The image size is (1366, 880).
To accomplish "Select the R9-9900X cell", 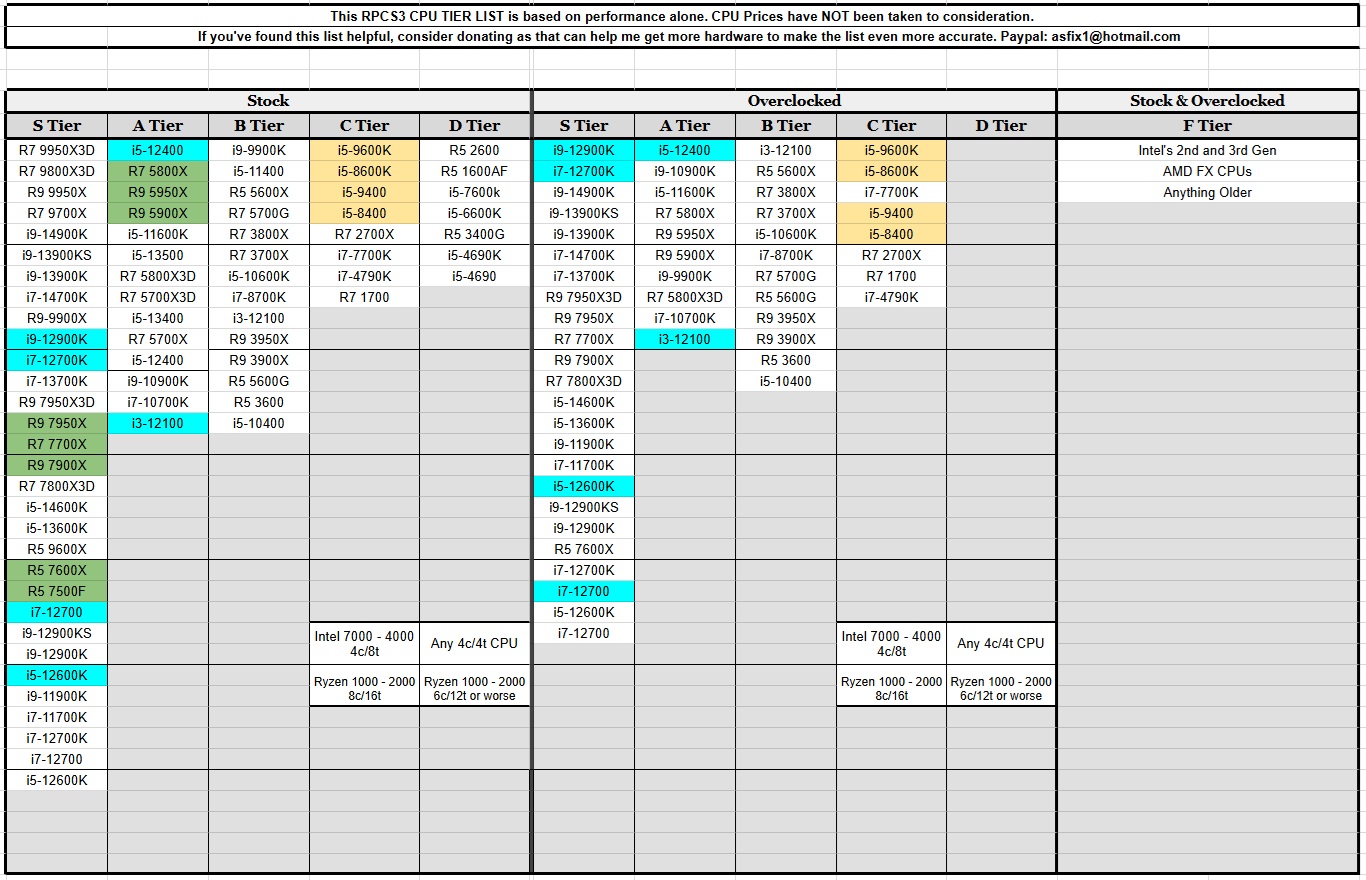I will [57, 318].
